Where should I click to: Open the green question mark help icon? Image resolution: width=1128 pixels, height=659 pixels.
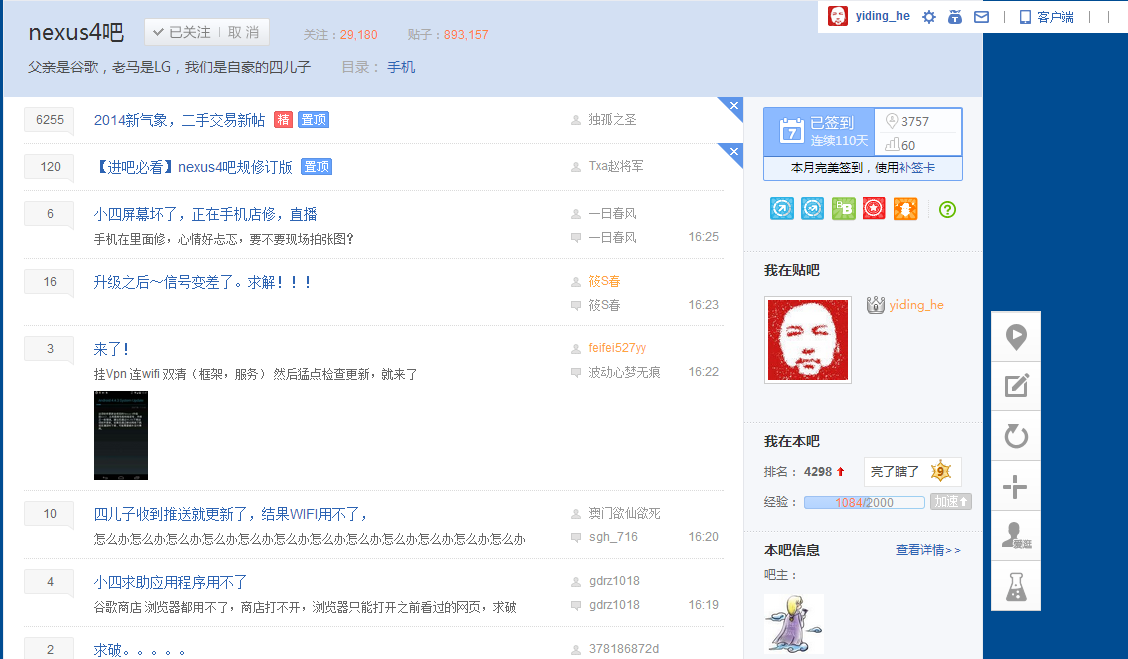coord(947,209)
